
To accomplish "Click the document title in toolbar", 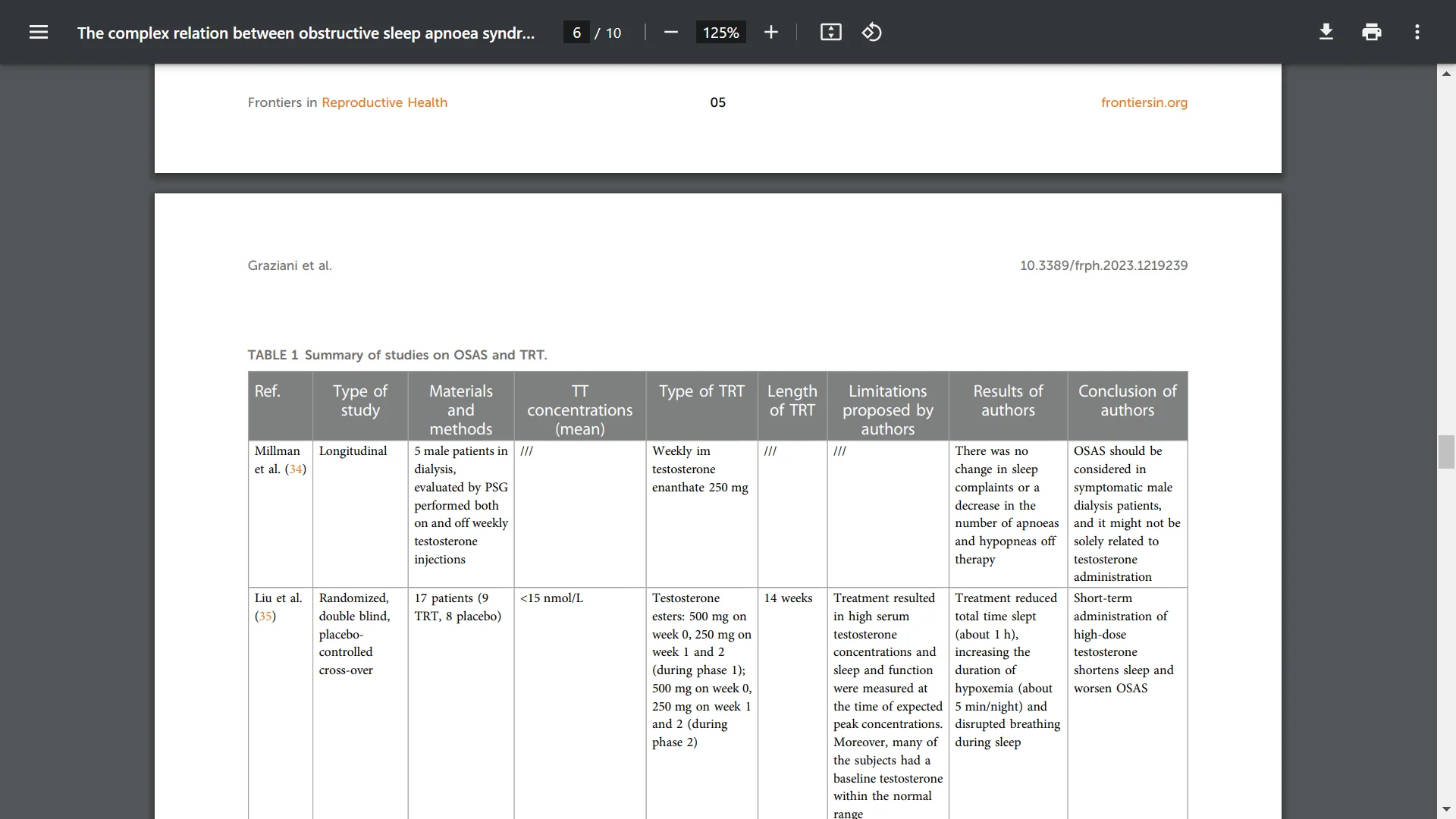I will click(306, 33).
